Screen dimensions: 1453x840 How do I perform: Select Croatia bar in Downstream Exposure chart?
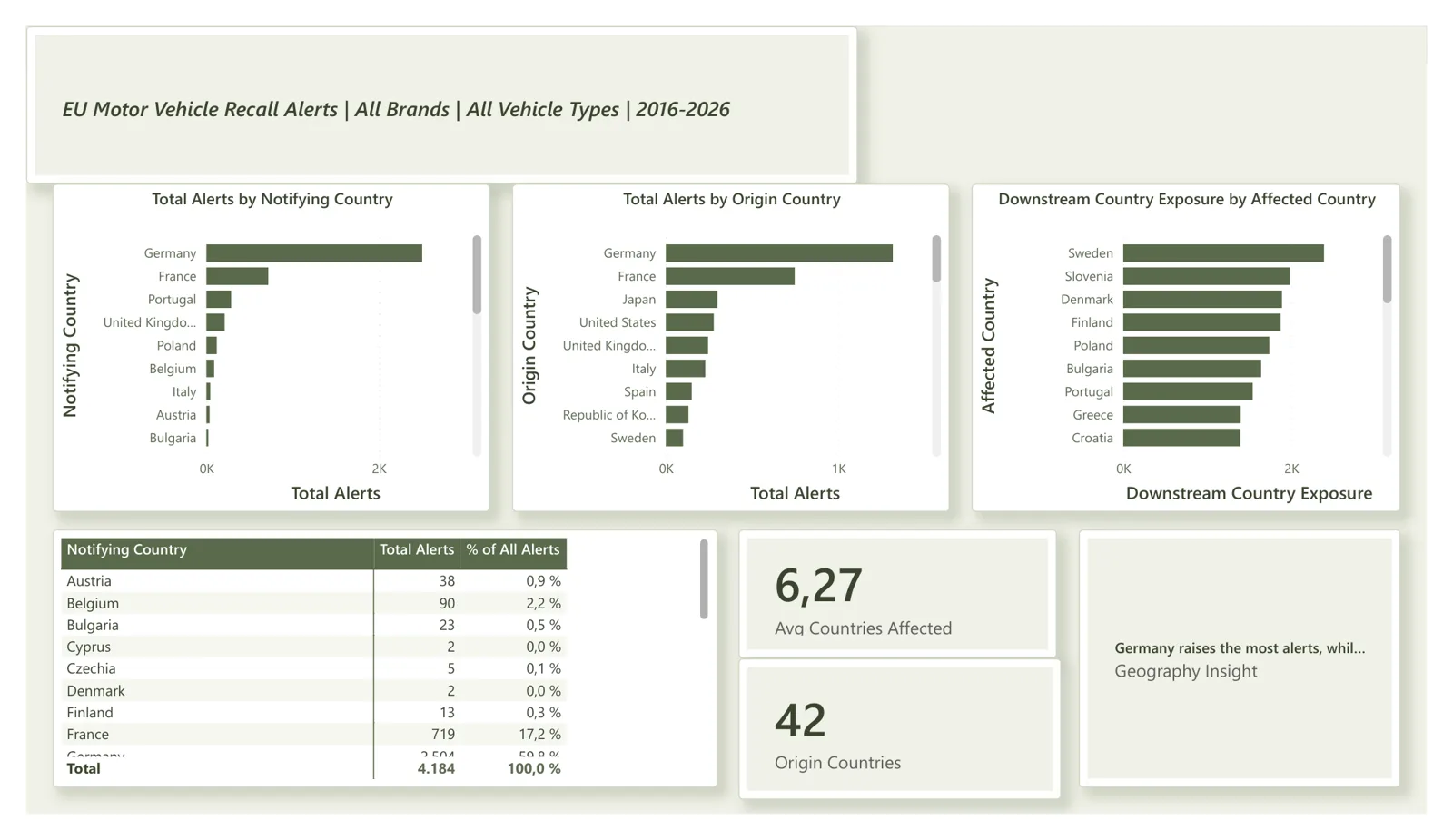[1181, 438]
